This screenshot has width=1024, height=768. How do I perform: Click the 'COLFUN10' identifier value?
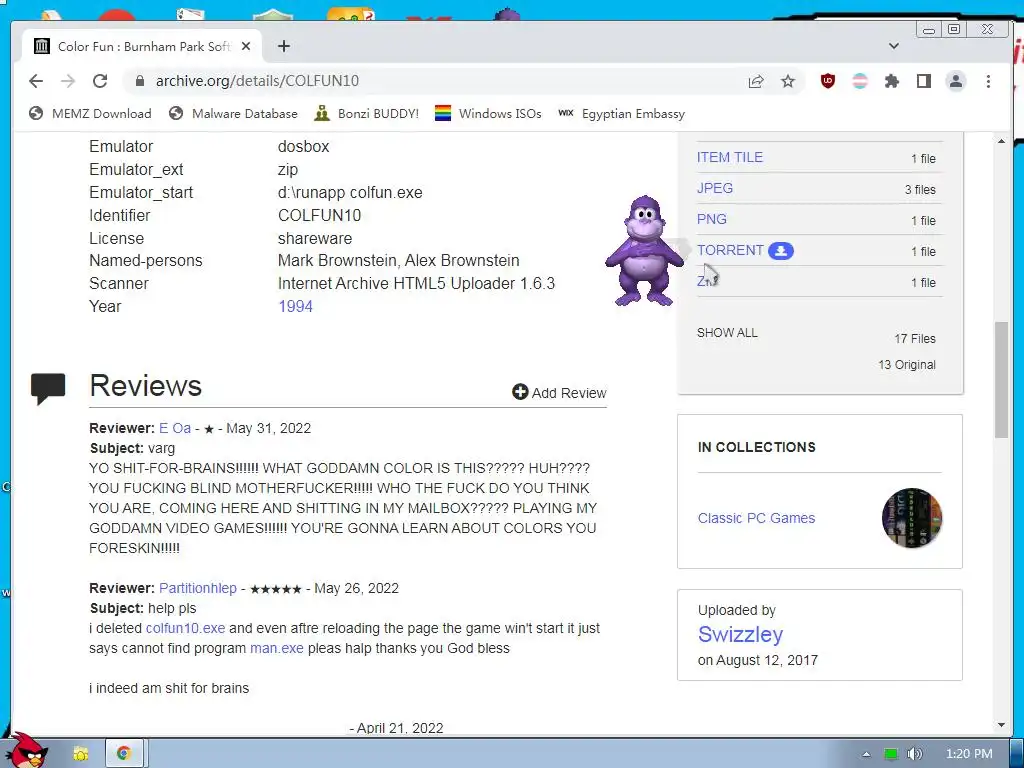[x=319, y=216]
